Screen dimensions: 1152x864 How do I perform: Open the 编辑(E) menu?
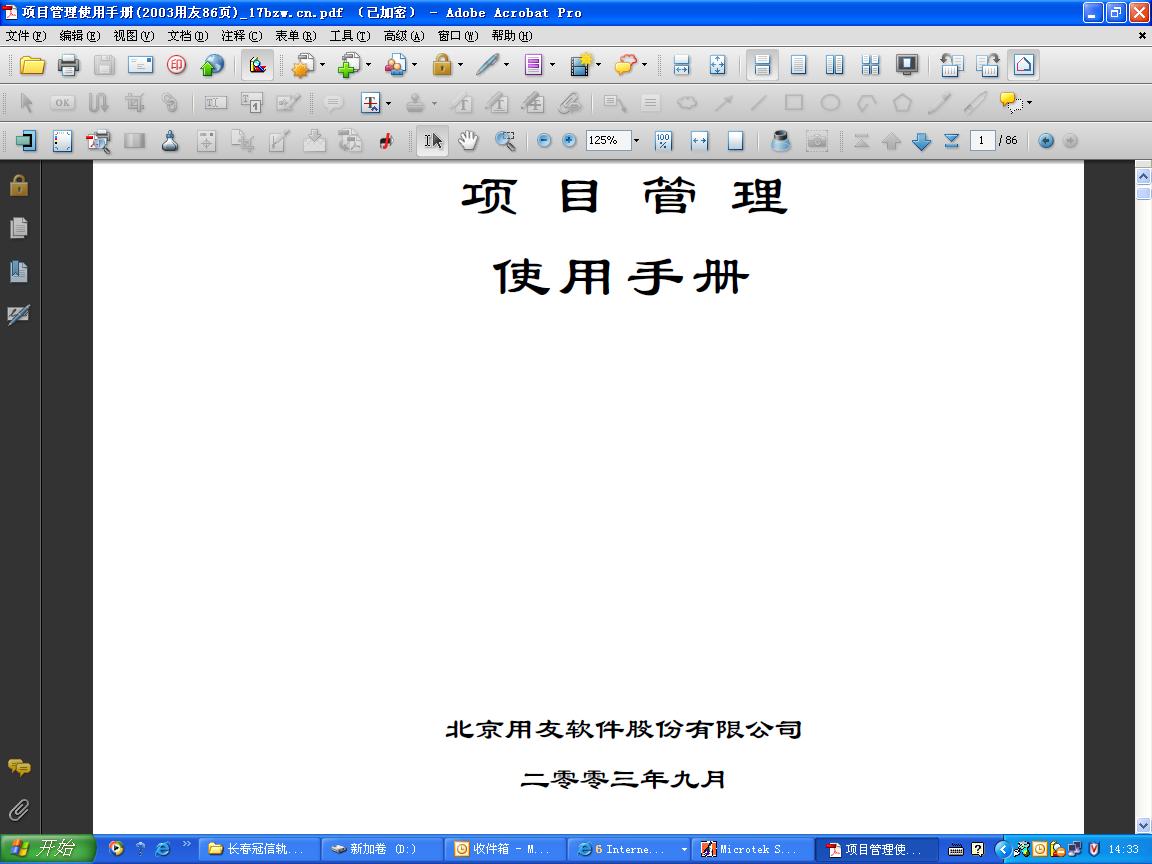tap(79, 36)
